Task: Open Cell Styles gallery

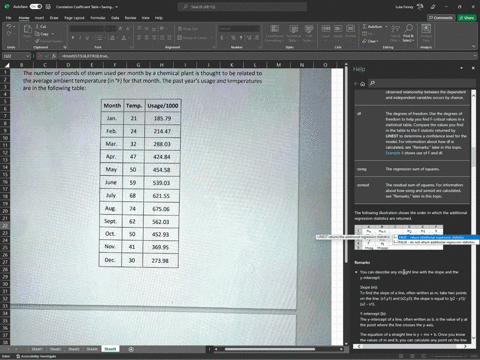Action: coord(309,33)
